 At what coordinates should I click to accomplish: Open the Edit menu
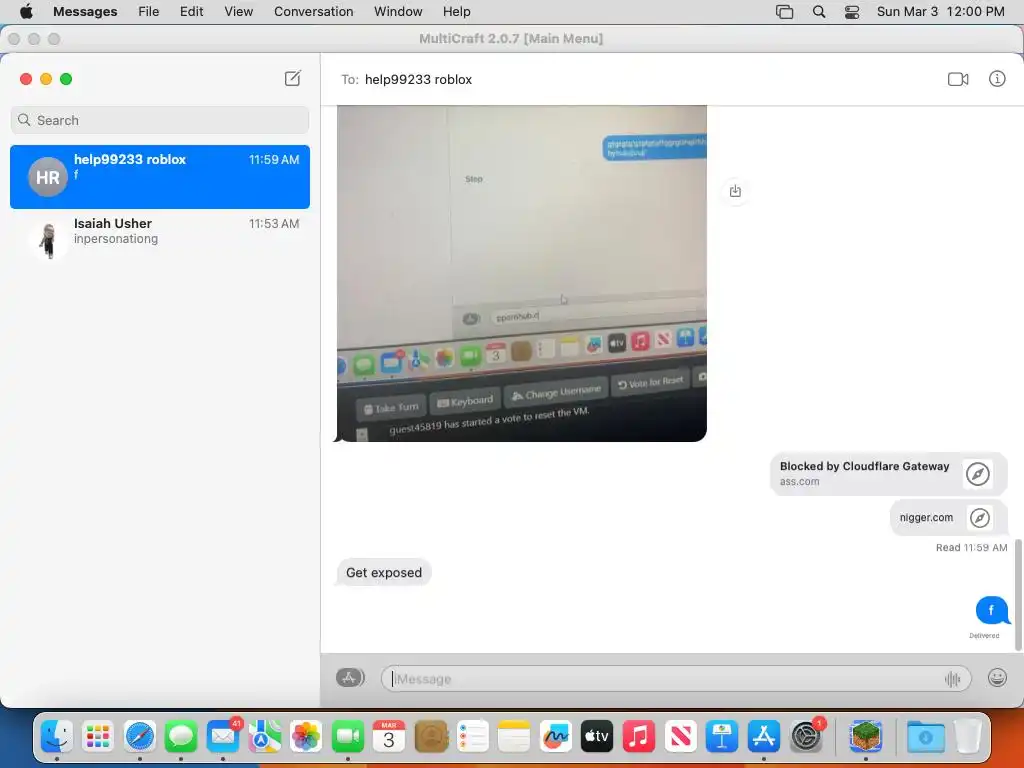coord(191,11)
